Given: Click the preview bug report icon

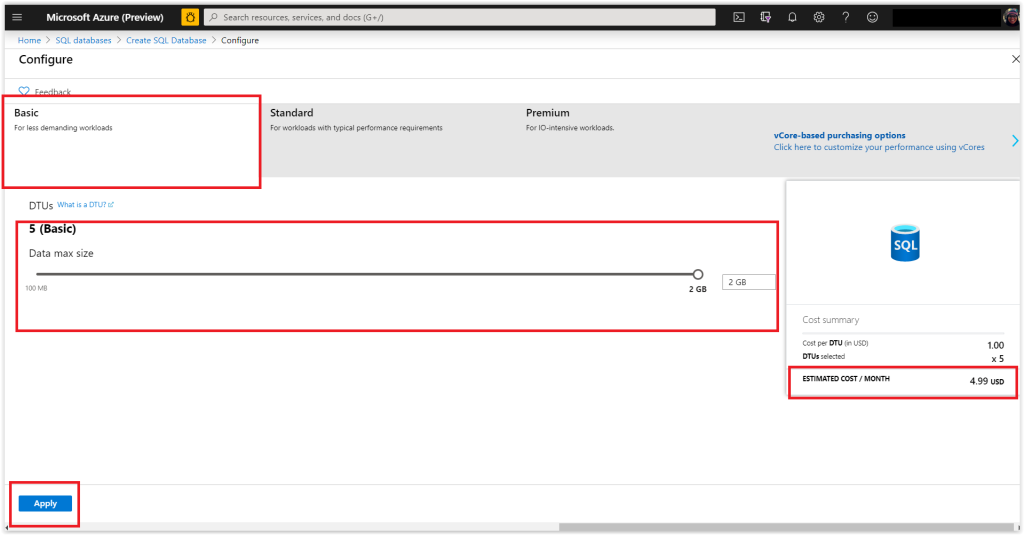Looking at the screenshot, I should tap(190, 18).
